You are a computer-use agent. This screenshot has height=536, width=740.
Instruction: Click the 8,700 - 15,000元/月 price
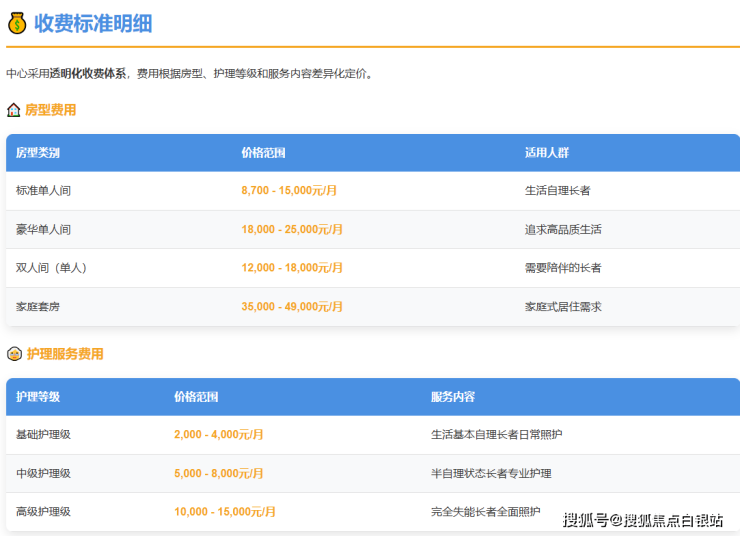[289, 190]
